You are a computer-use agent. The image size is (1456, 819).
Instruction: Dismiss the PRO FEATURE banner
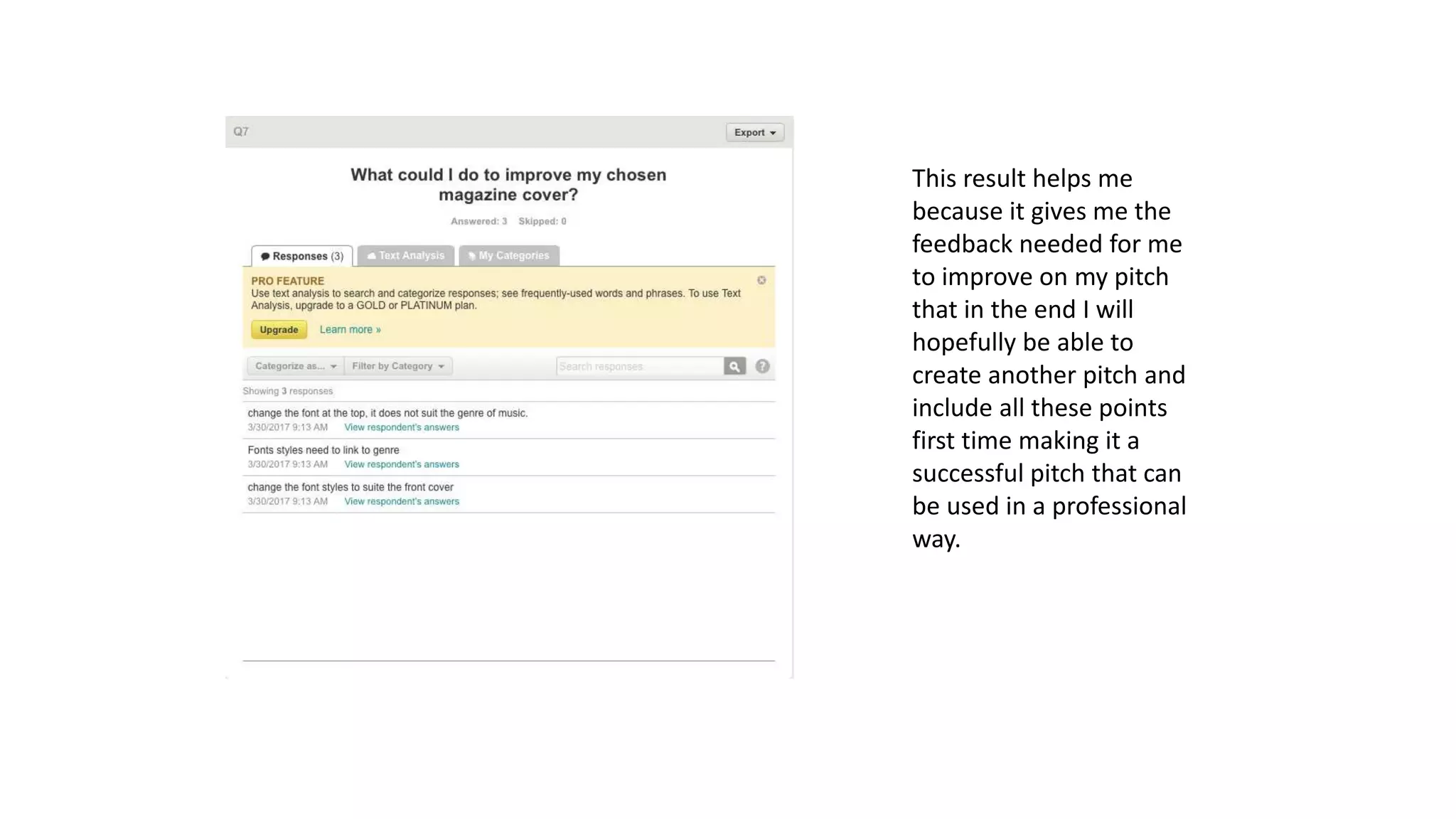(x=761, y=280)
